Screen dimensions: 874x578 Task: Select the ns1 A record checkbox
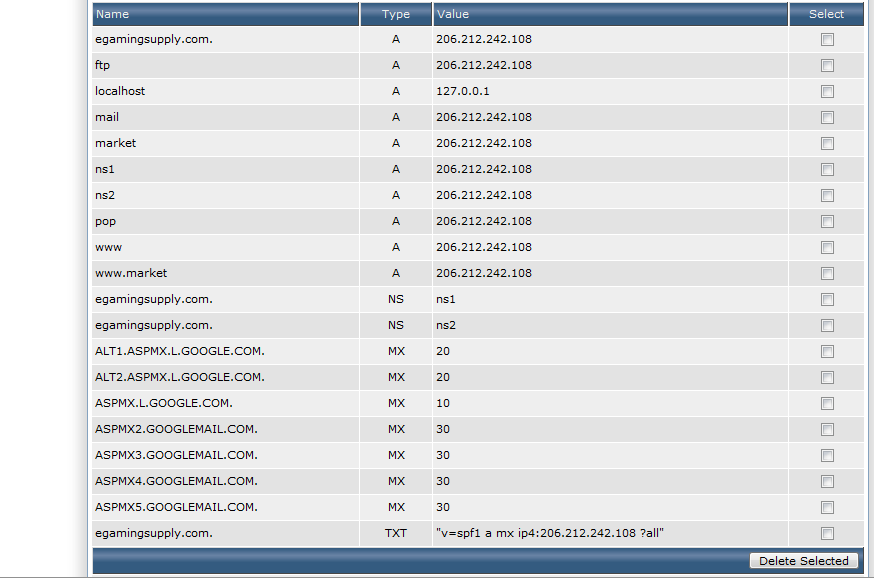coord(827,169)
